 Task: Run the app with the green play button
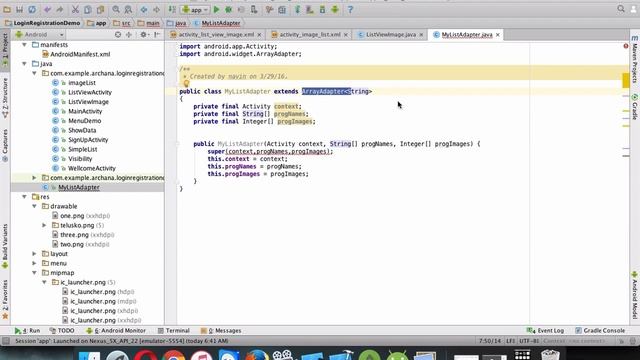(217, 9)
